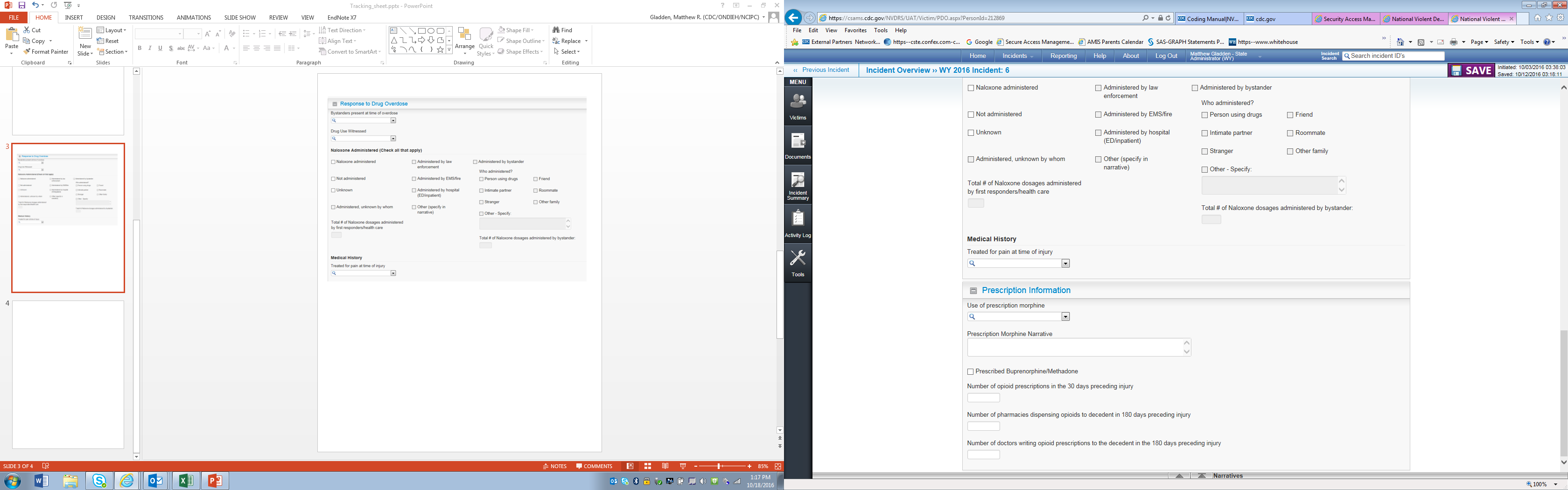Viewport: 1568px width, 490px height.
Task: Tick the 'Friend' checkbox in the browser form
Action: [x=1290, y=115]
